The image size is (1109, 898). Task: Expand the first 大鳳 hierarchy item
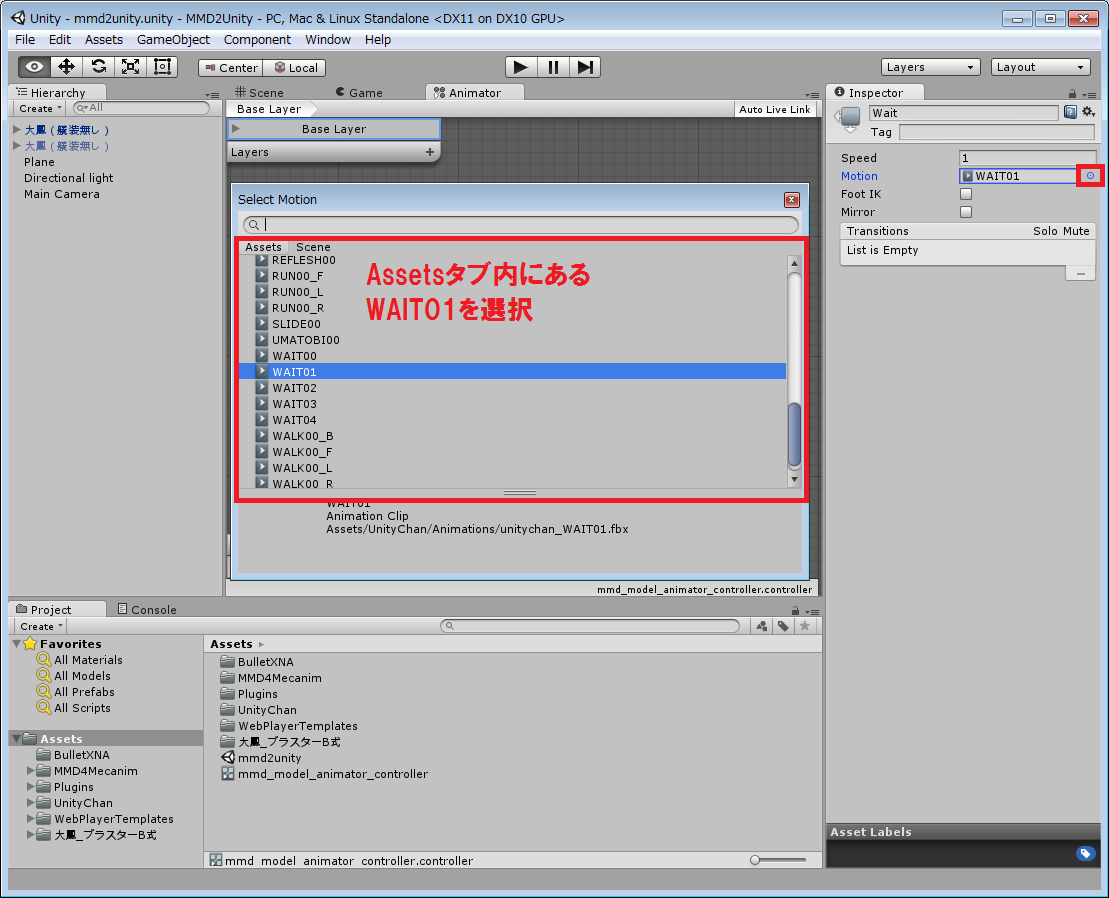tap(16, 129)
